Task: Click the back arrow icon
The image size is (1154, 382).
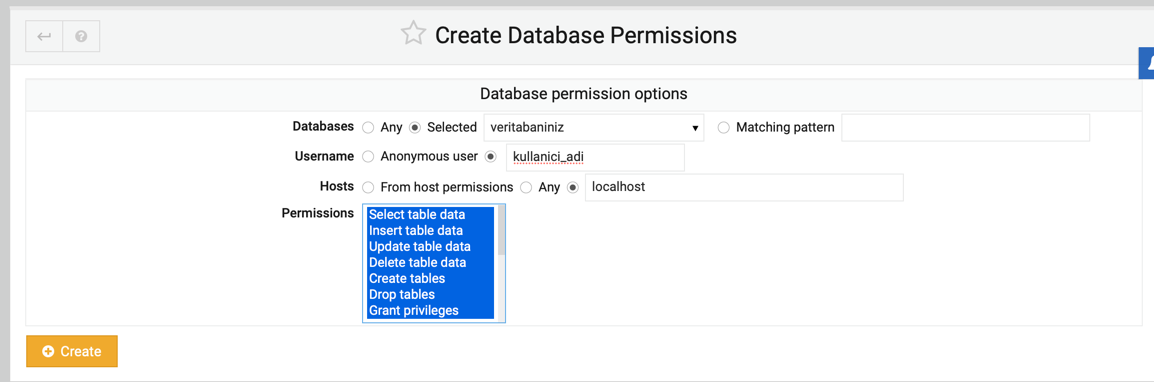Action: tap(44, 36)
